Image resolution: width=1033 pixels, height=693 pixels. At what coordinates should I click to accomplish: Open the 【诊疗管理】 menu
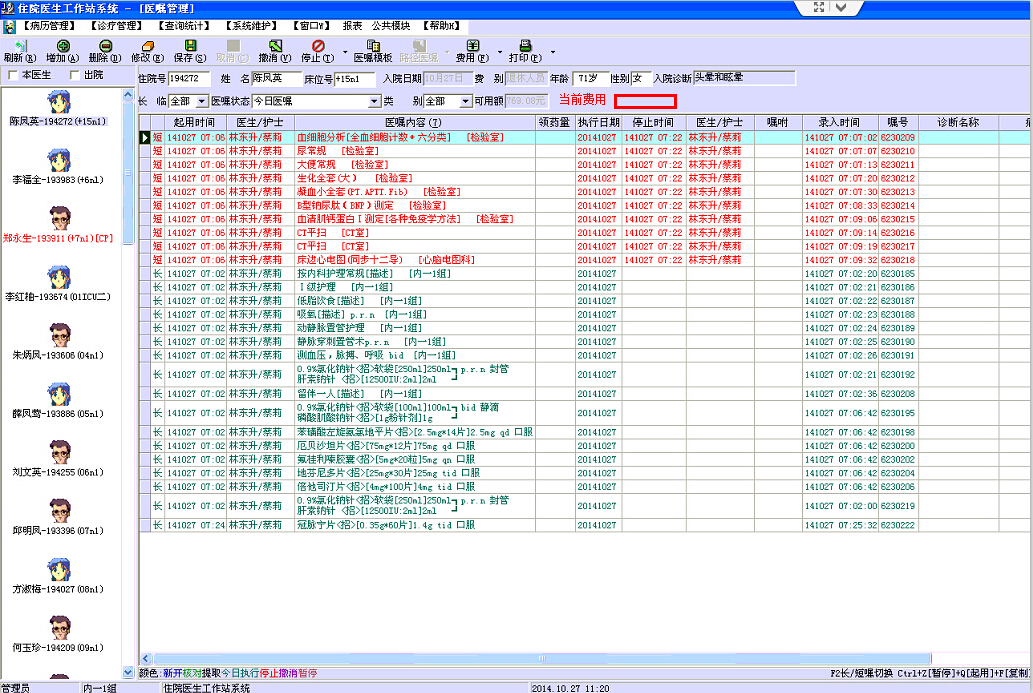[x=117, y=26]
